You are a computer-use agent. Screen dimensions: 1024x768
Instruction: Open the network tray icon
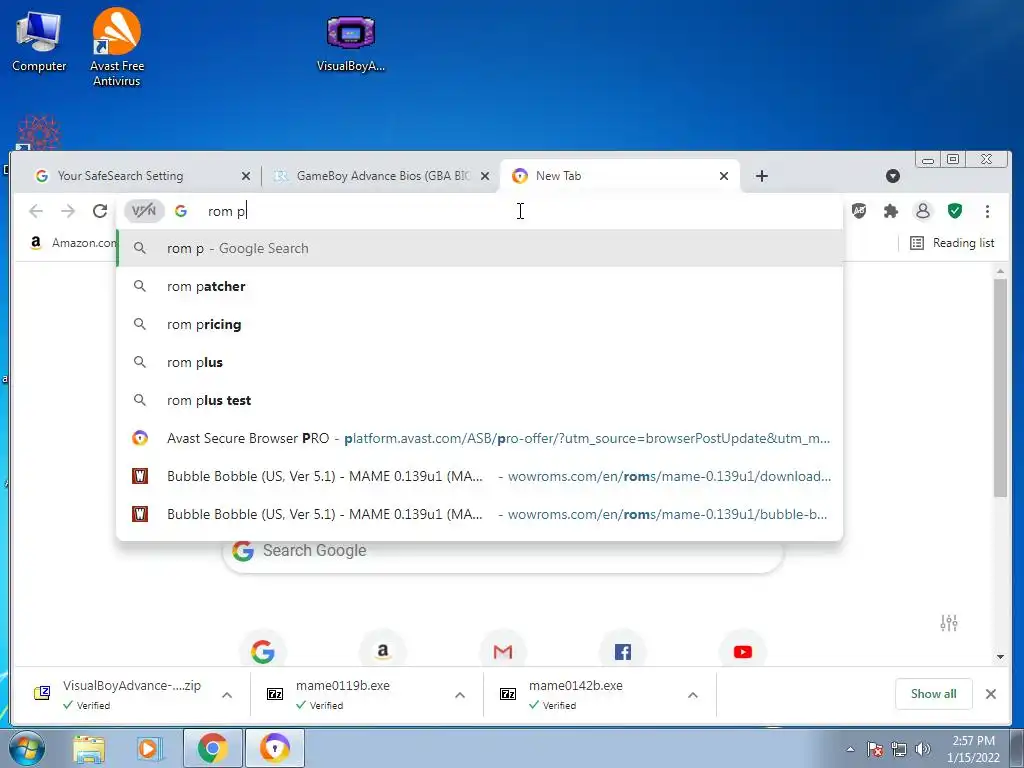(x=899, y=749)
